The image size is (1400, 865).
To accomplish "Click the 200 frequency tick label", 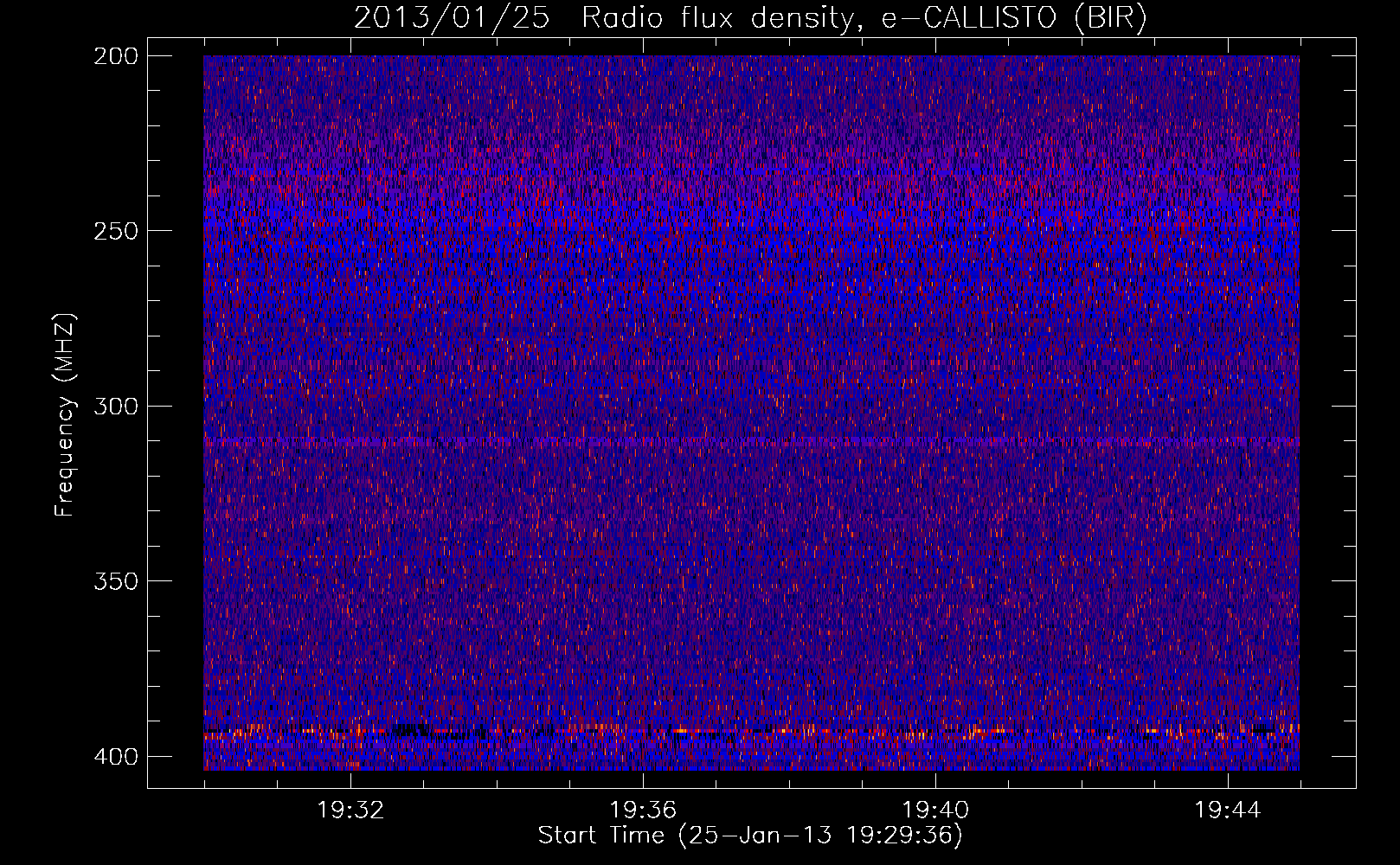I will pyautogui.click(x=115, y=56).
